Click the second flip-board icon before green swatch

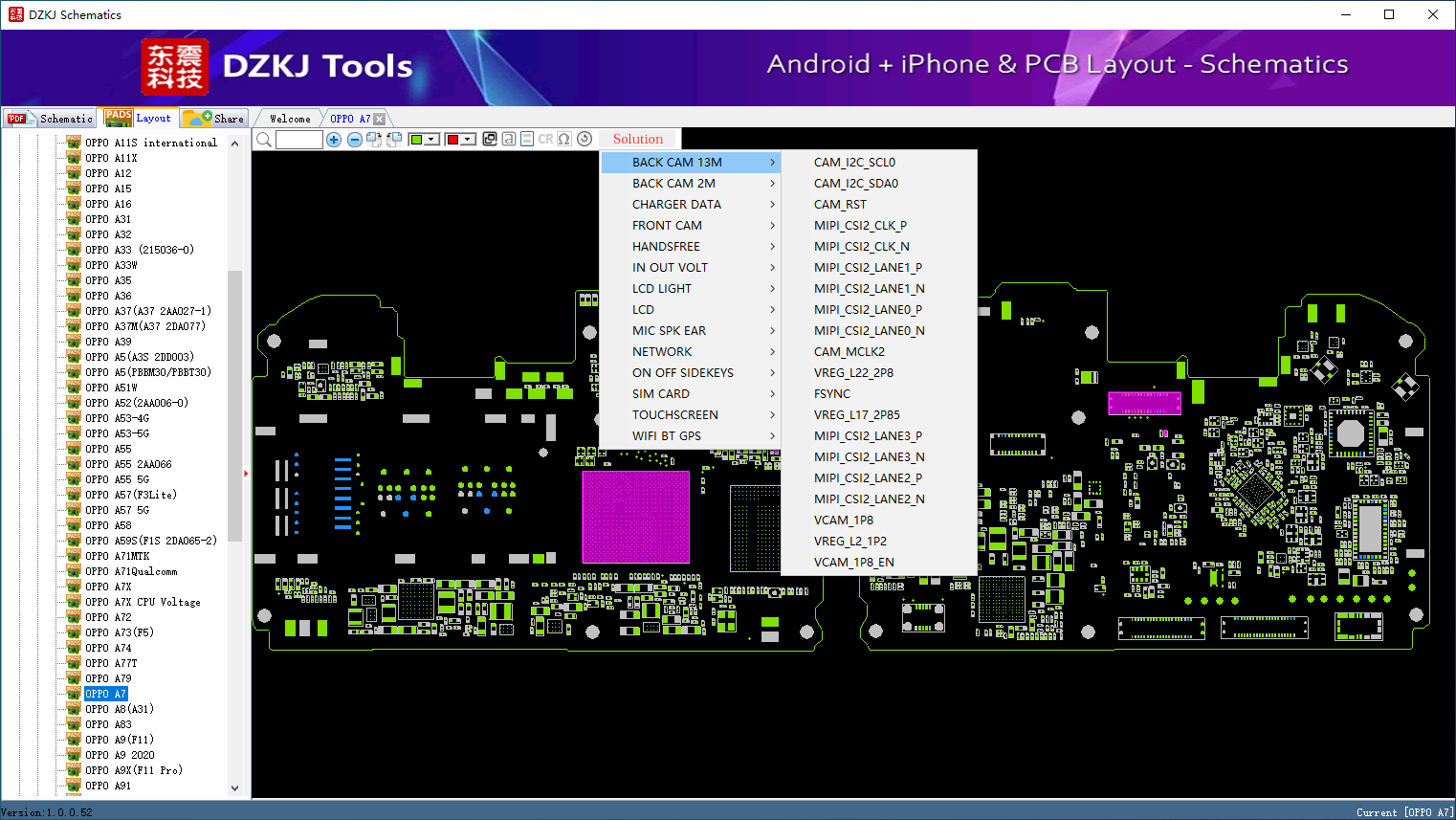(x=393, y=140)
